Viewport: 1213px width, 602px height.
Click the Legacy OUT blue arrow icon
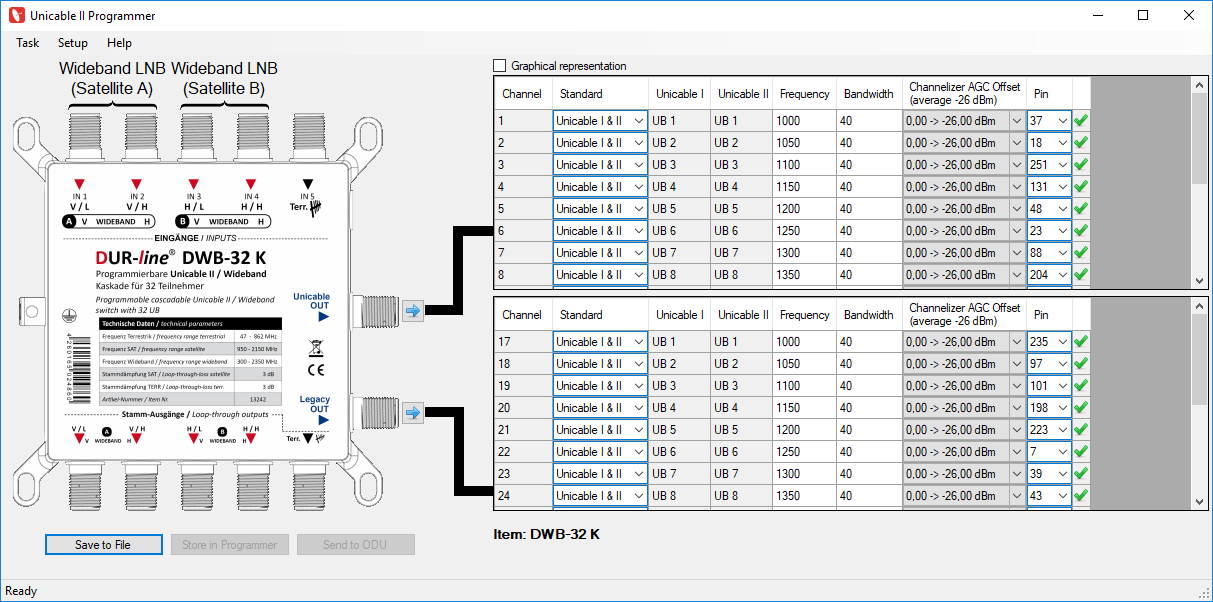pyautogui.click(x=413, y=412)
